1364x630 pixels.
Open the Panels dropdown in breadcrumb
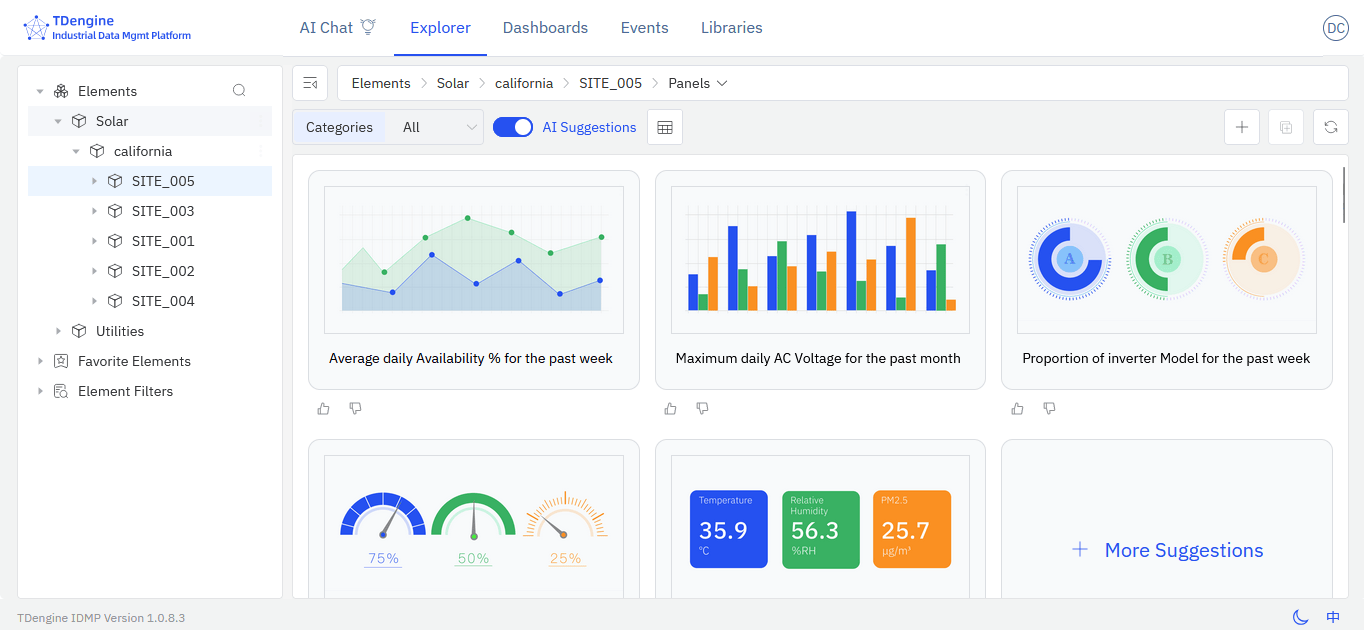click(697, 83)
